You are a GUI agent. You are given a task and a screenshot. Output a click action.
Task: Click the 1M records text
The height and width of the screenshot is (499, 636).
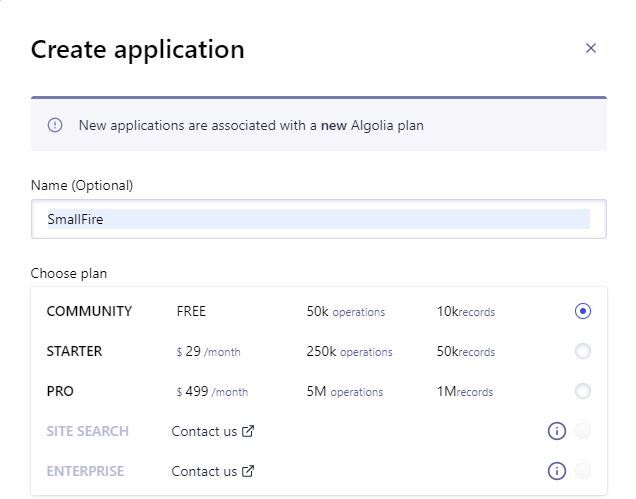pyautogui.click(x=465, y=391)
